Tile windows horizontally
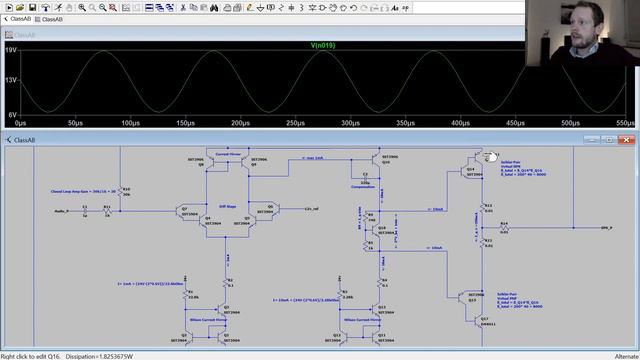The image size is (640, 360). [149, 7]
